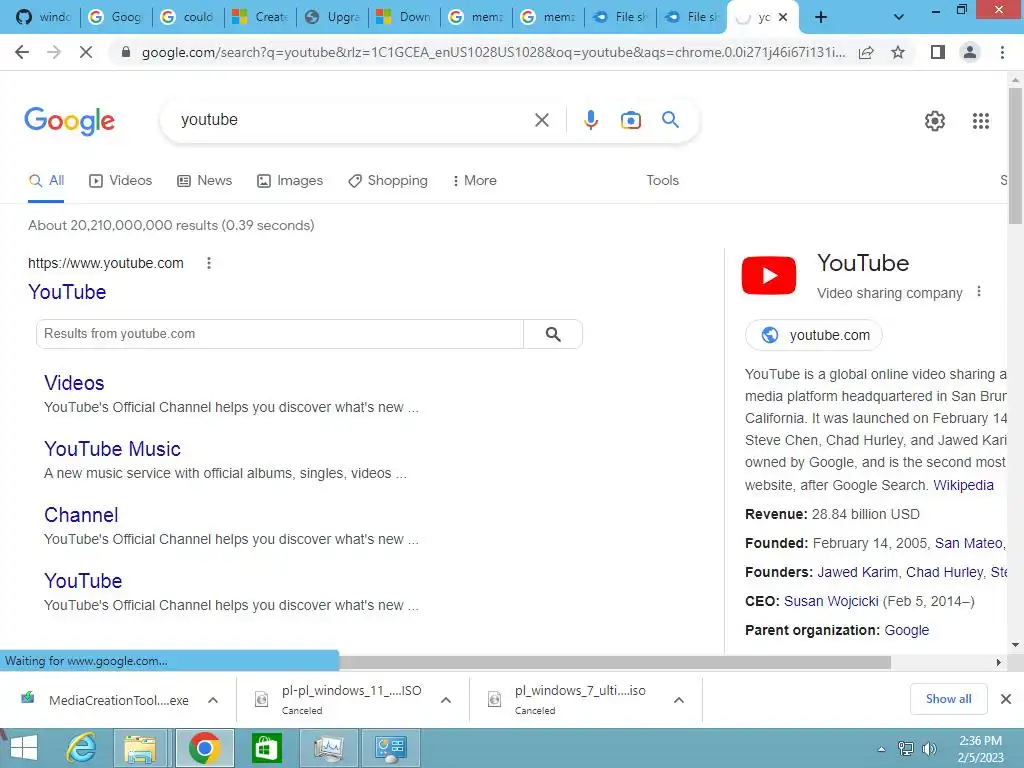Open a new browser tab
The width and height of the screenshot is (1024, 768).
coord(821,17)
